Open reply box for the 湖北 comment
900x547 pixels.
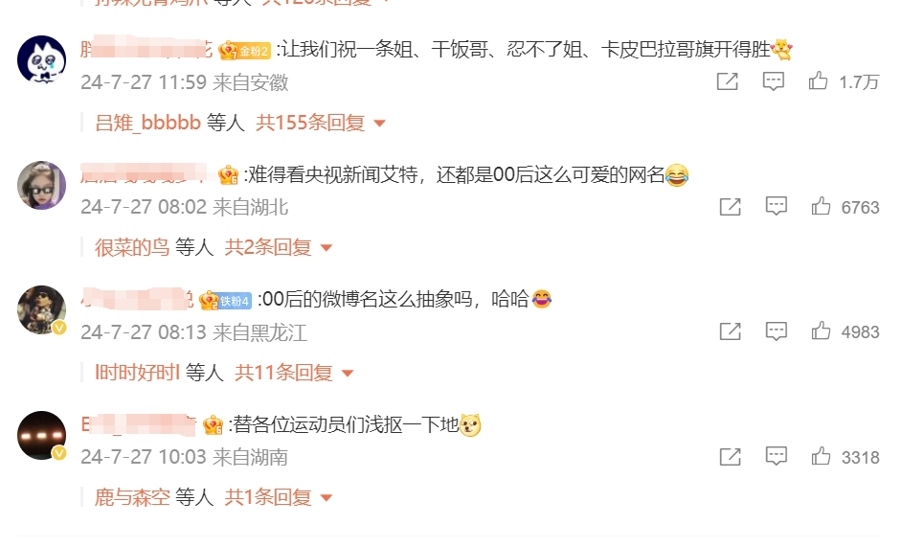point(776,206)
